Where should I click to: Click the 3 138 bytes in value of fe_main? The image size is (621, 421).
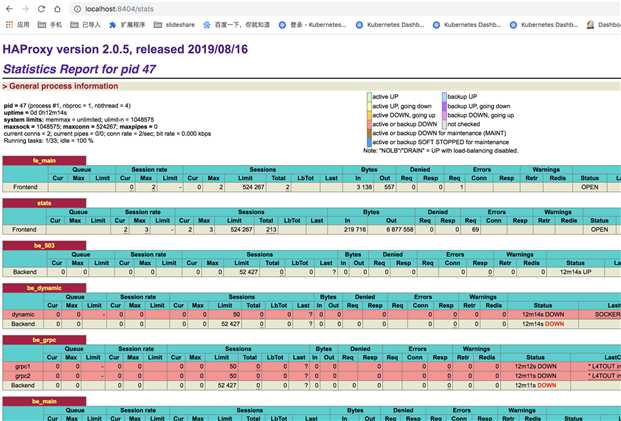click(364, 187)
